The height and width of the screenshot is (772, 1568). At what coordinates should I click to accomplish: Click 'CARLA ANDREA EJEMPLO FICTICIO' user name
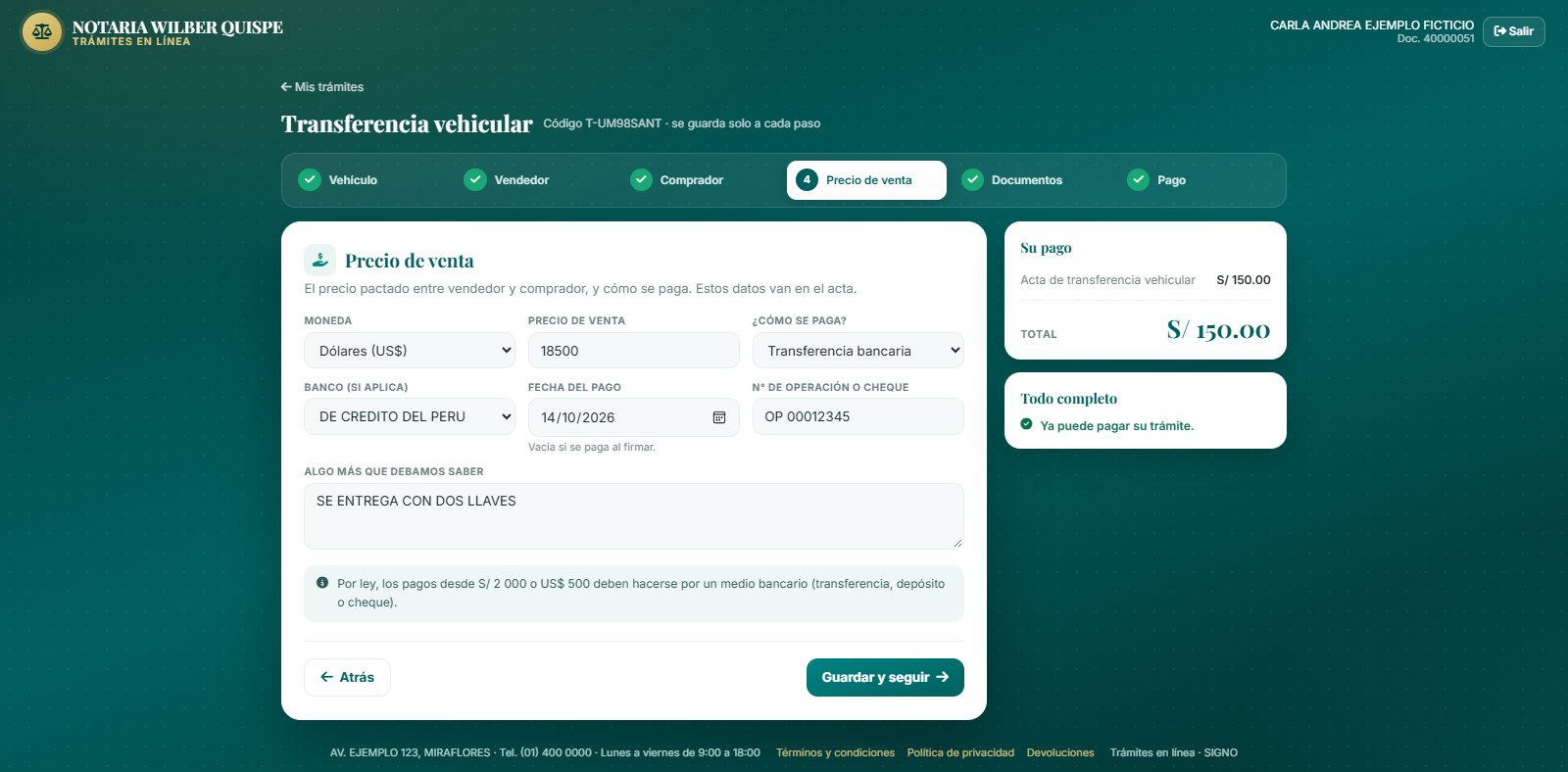pos(1372,25)
